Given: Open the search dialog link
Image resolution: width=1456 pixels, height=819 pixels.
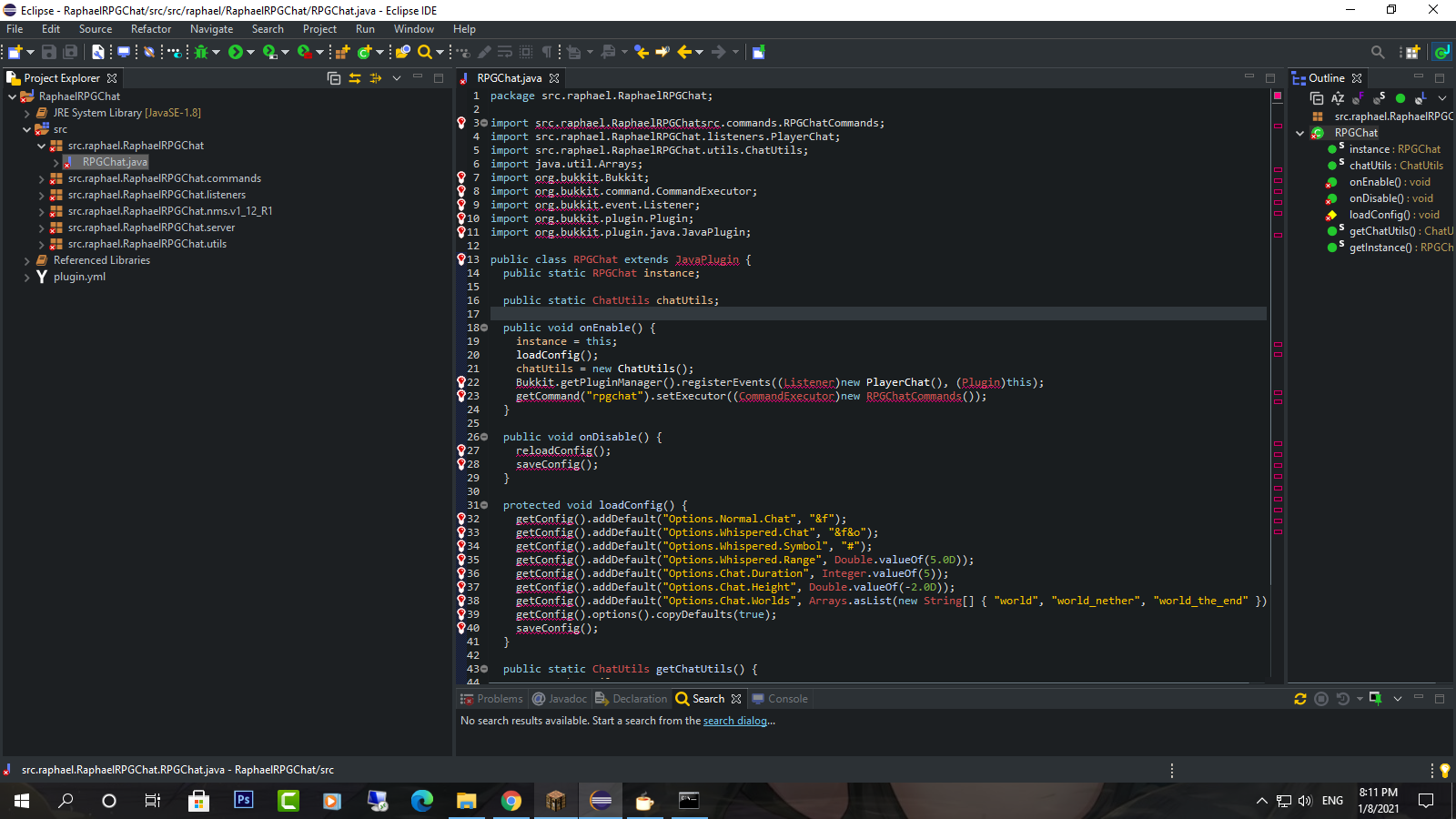Looking at the screenshot, I should 734,721.
